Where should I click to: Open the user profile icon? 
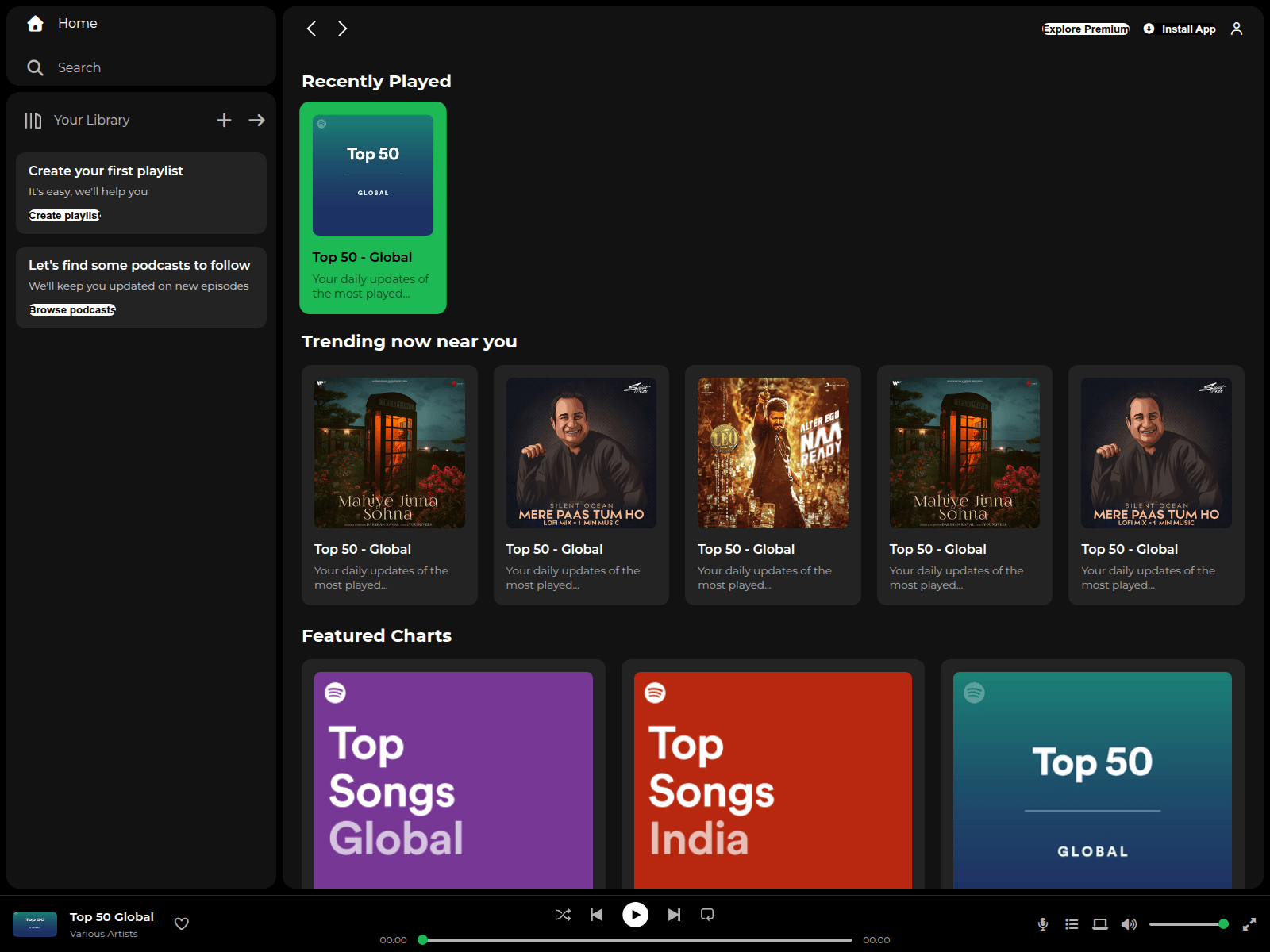1237,29
